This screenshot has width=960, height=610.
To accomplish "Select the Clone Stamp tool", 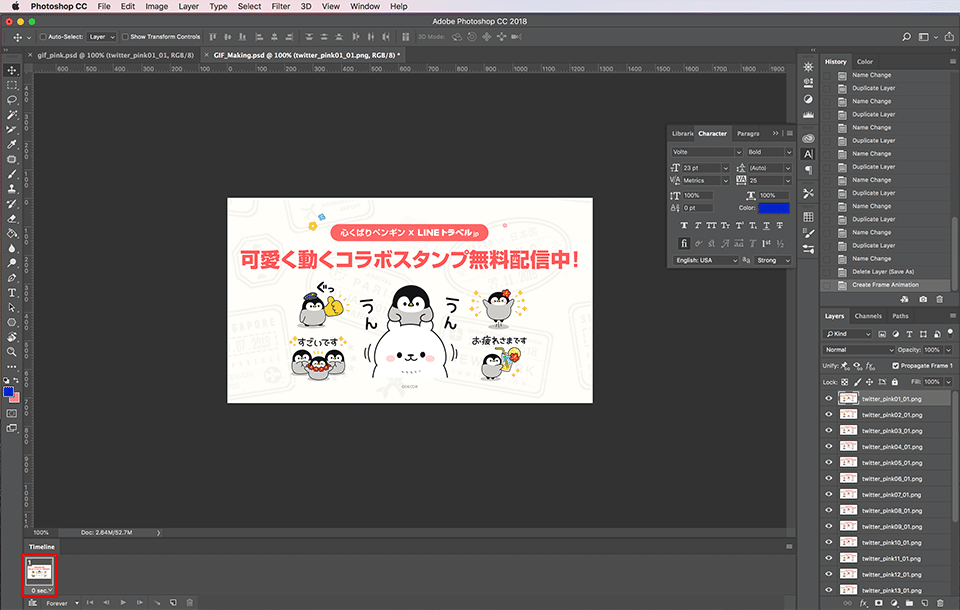I will click(x=12, y=189).
